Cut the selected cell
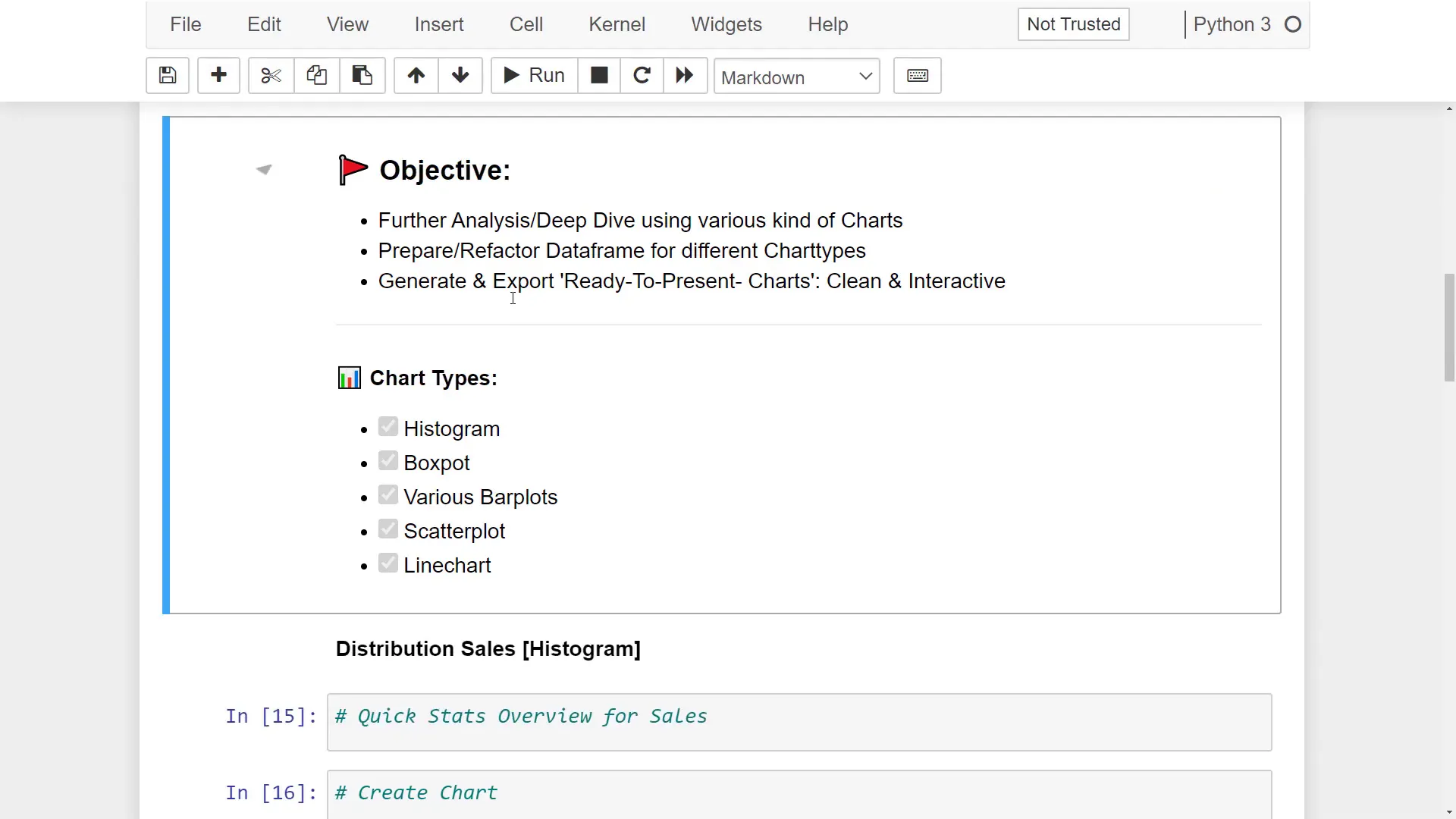This screenshot has height=819, width=1456. (270, 75)
